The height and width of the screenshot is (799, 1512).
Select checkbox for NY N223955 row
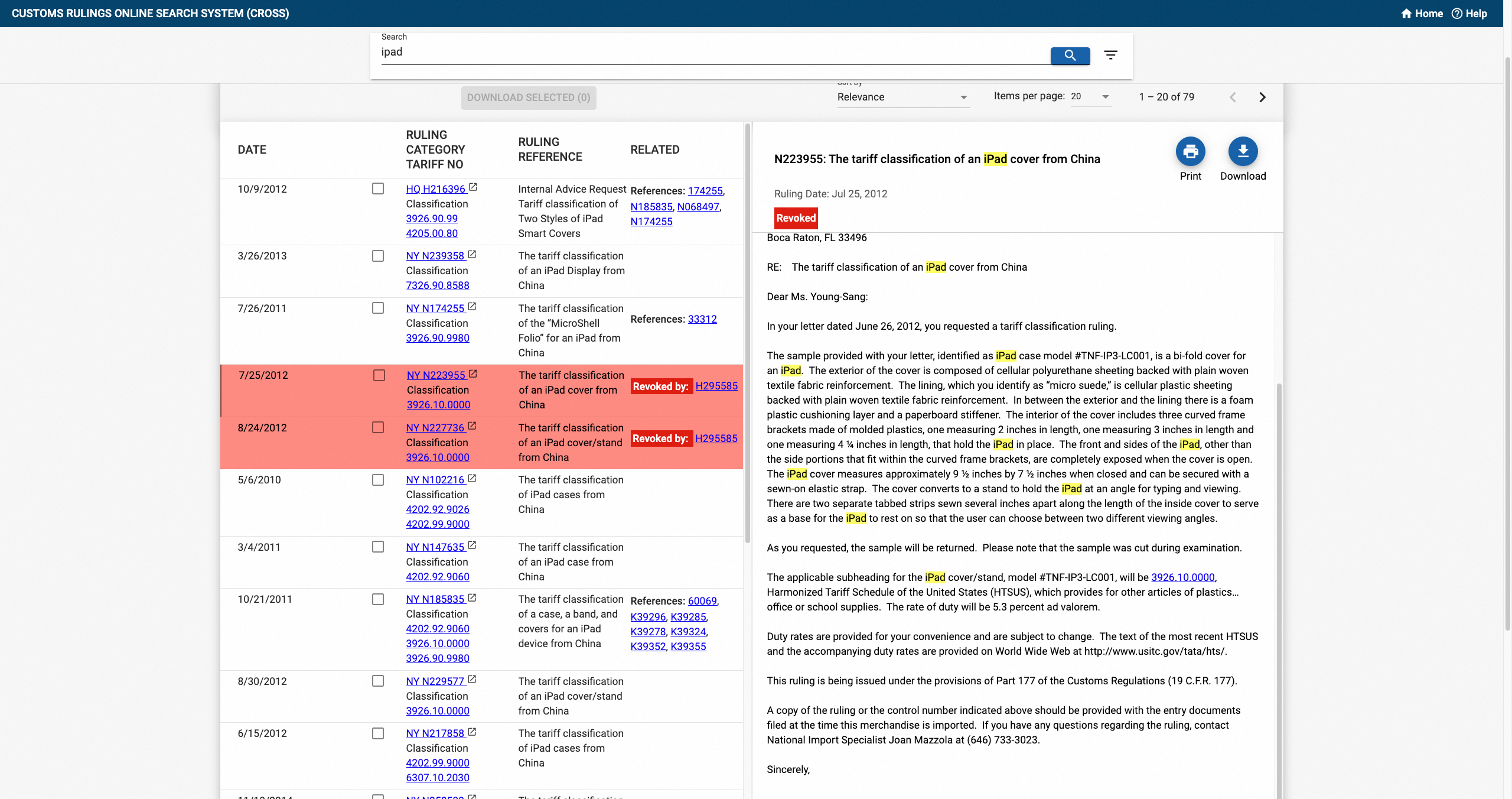(379, 375)
